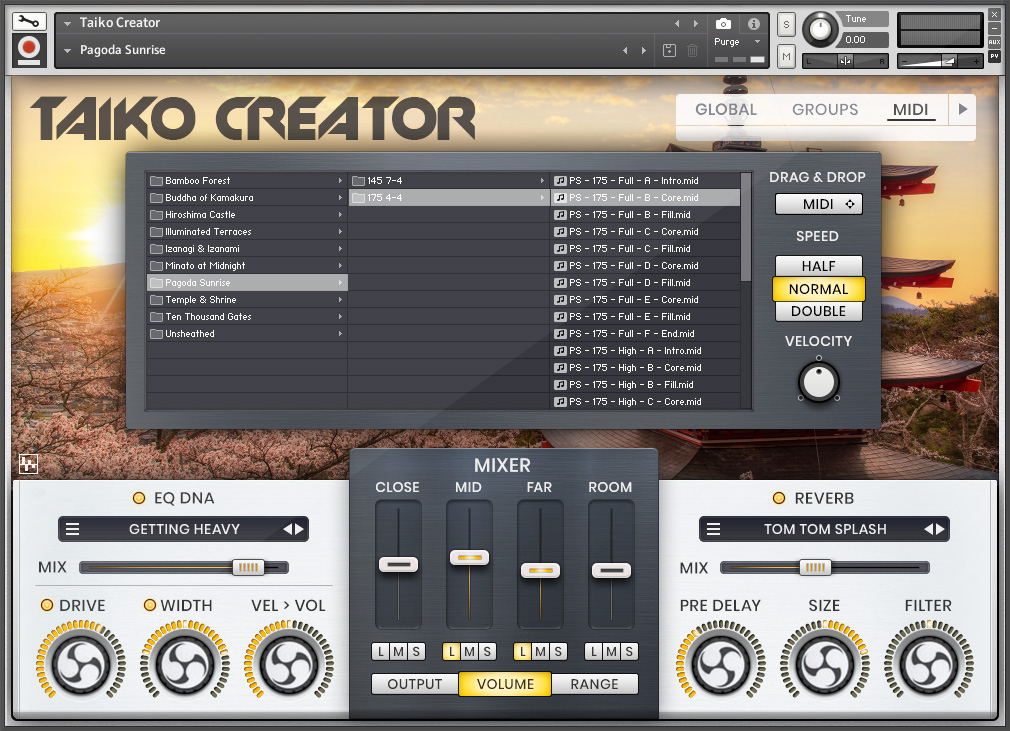Viewport: 1010px width, 731px height.
Task: Click the 145 7-4 folder icon
Action: click(x=358, y=181)
